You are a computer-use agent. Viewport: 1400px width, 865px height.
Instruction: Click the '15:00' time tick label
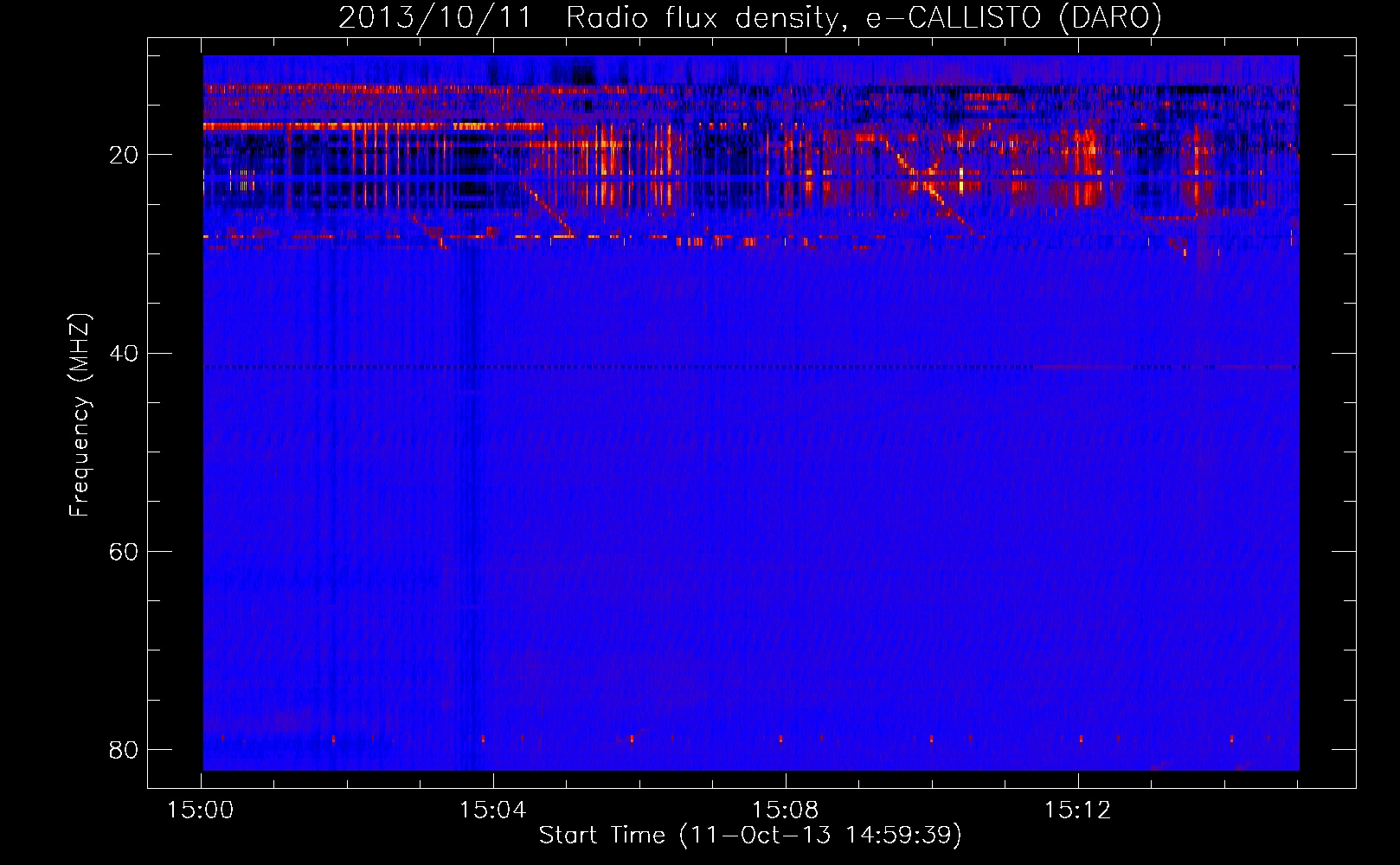pyautogui.click(x=201, y=810)
